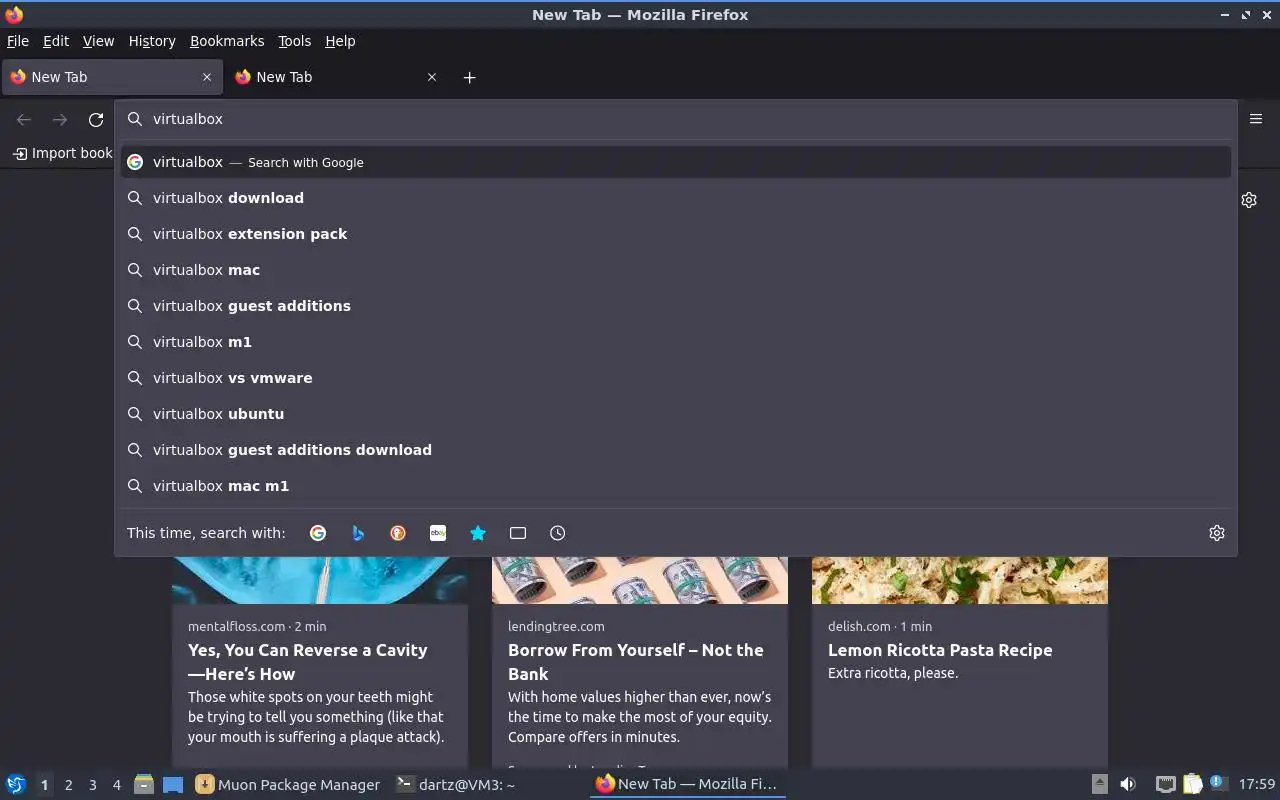Switch to workspace 4 in pager
The image size is (1280, 800).
117,785
